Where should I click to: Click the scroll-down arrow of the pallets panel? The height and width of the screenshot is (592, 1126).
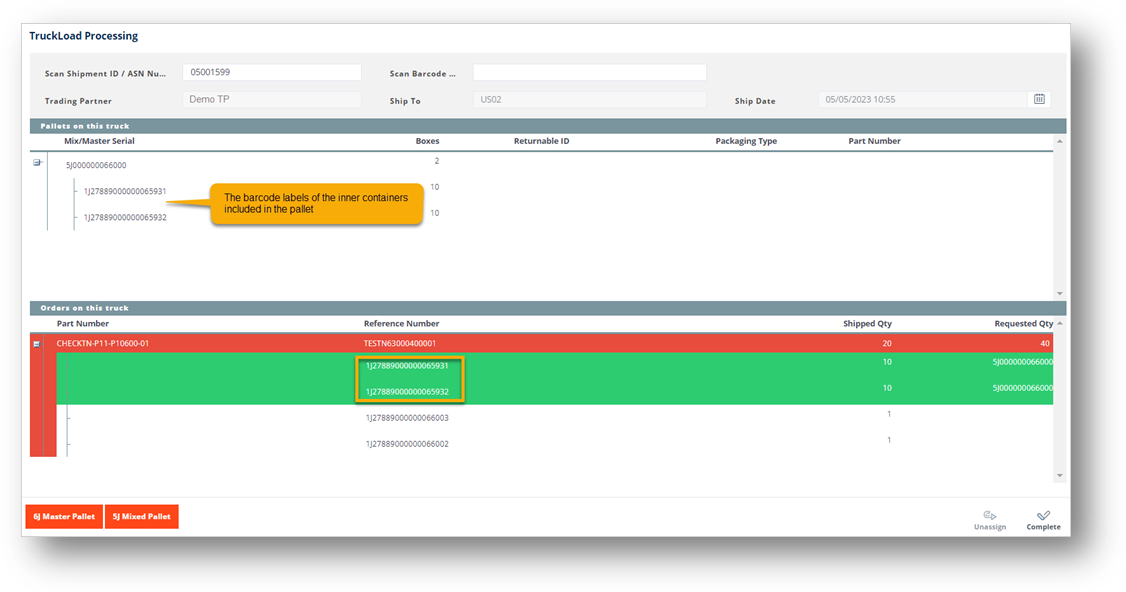coord(1059,293)
